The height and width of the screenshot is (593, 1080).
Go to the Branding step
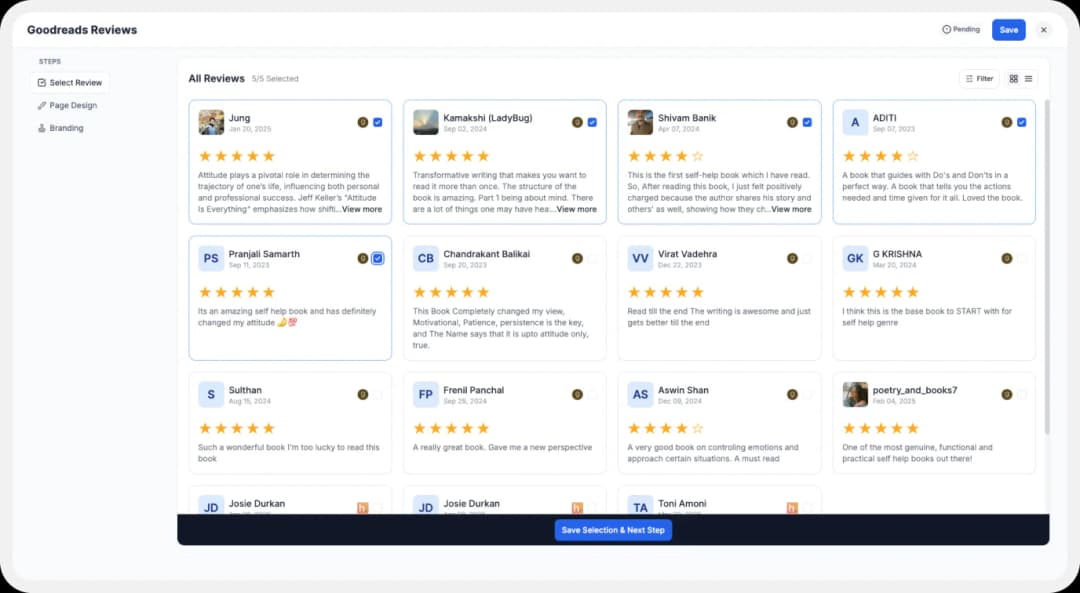coord(66,128)
